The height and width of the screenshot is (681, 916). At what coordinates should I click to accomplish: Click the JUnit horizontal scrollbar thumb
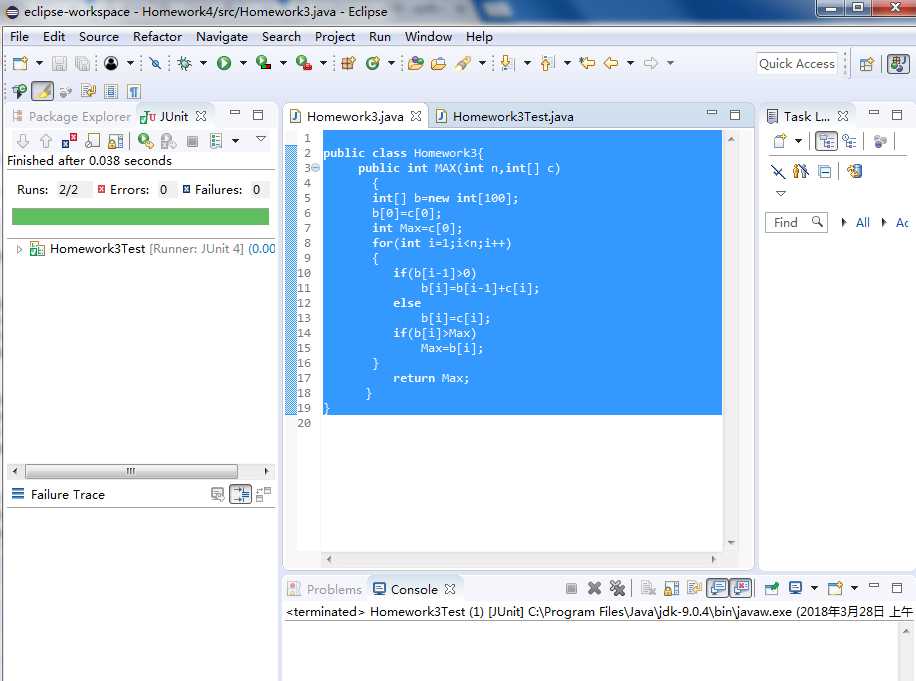click(131, 471)
